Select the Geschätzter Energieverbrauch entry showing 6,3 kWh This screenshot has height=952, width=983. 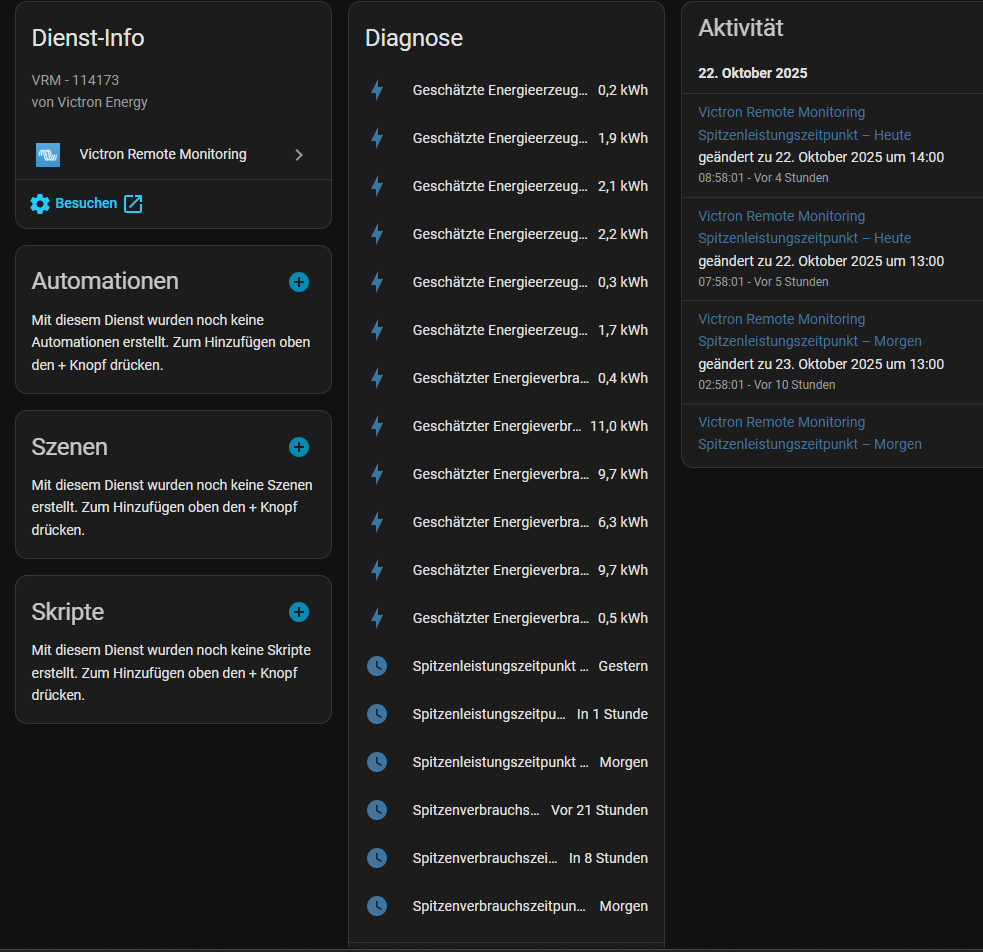point(500,522)
